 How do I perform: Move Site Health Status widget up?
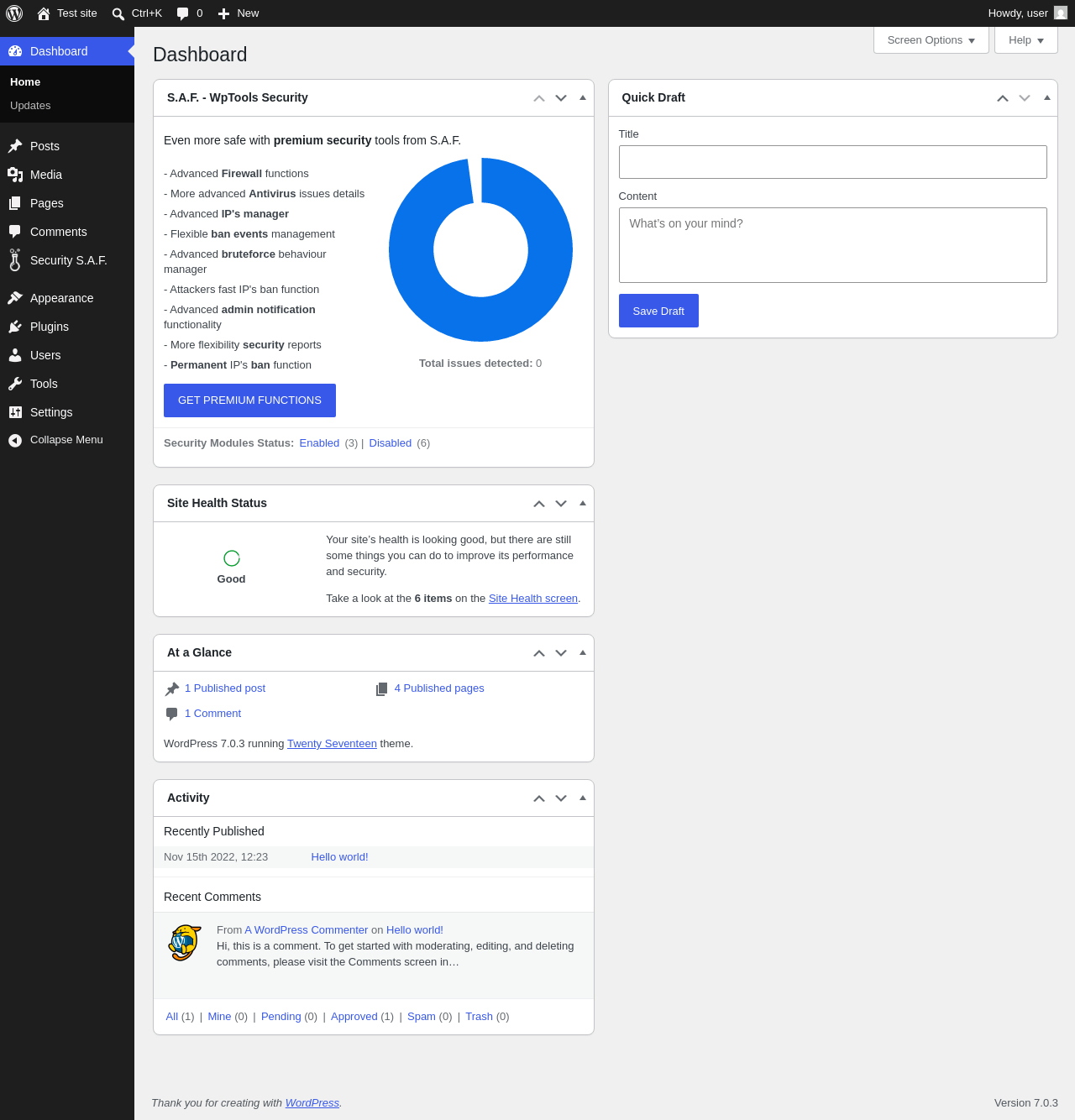tap(539, 504)
